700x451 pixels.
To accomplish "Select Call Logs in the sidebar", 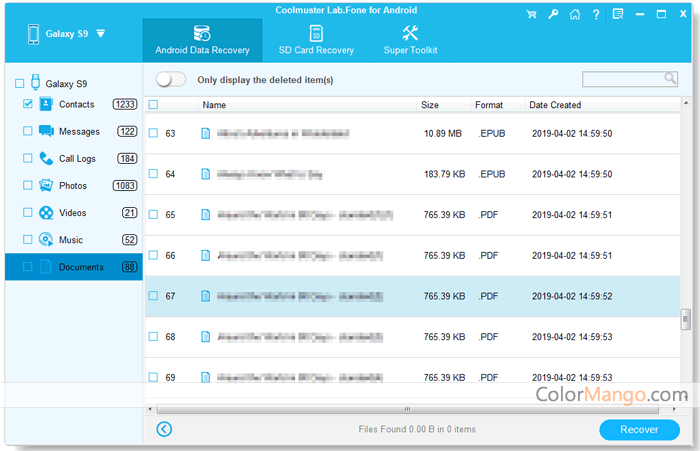I will [x=78, y=158].
